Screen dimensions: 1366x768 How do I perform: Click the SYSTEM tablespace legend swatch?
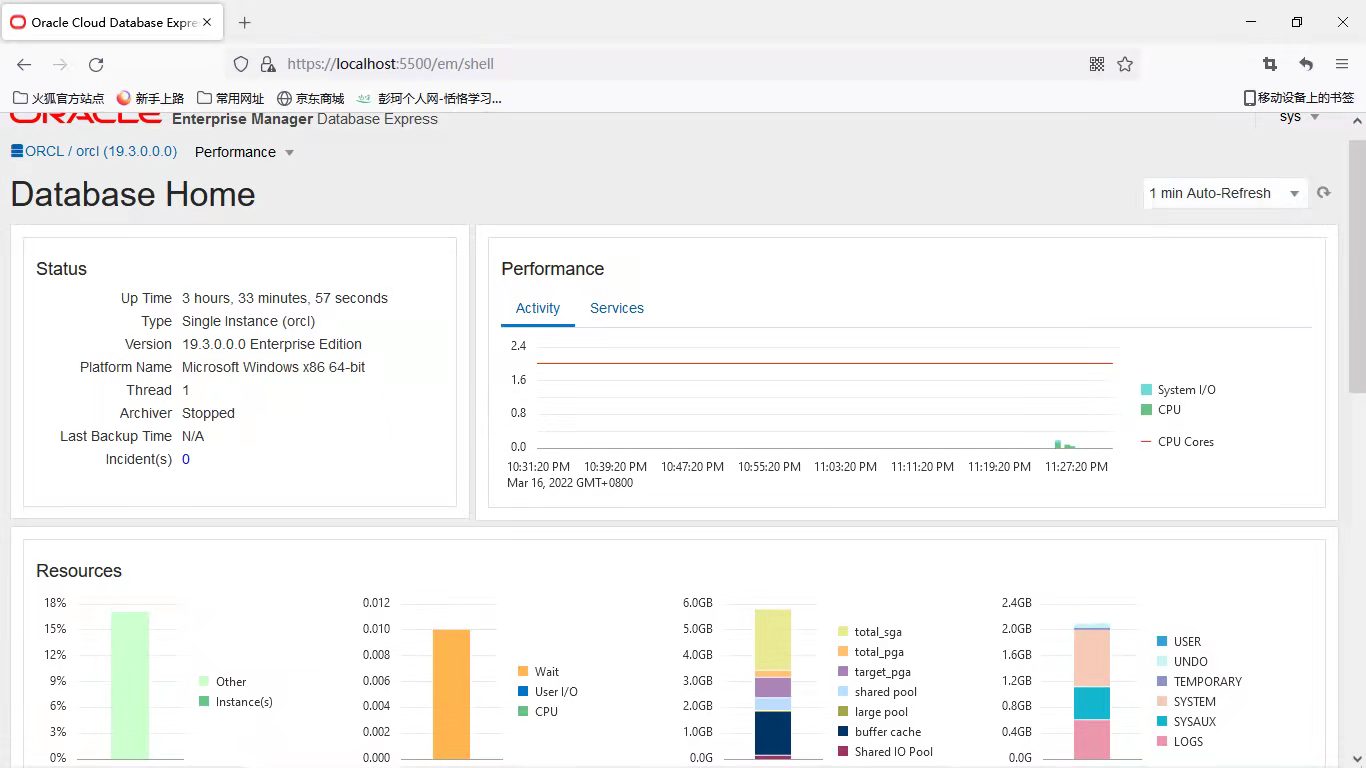(1162, 702)
